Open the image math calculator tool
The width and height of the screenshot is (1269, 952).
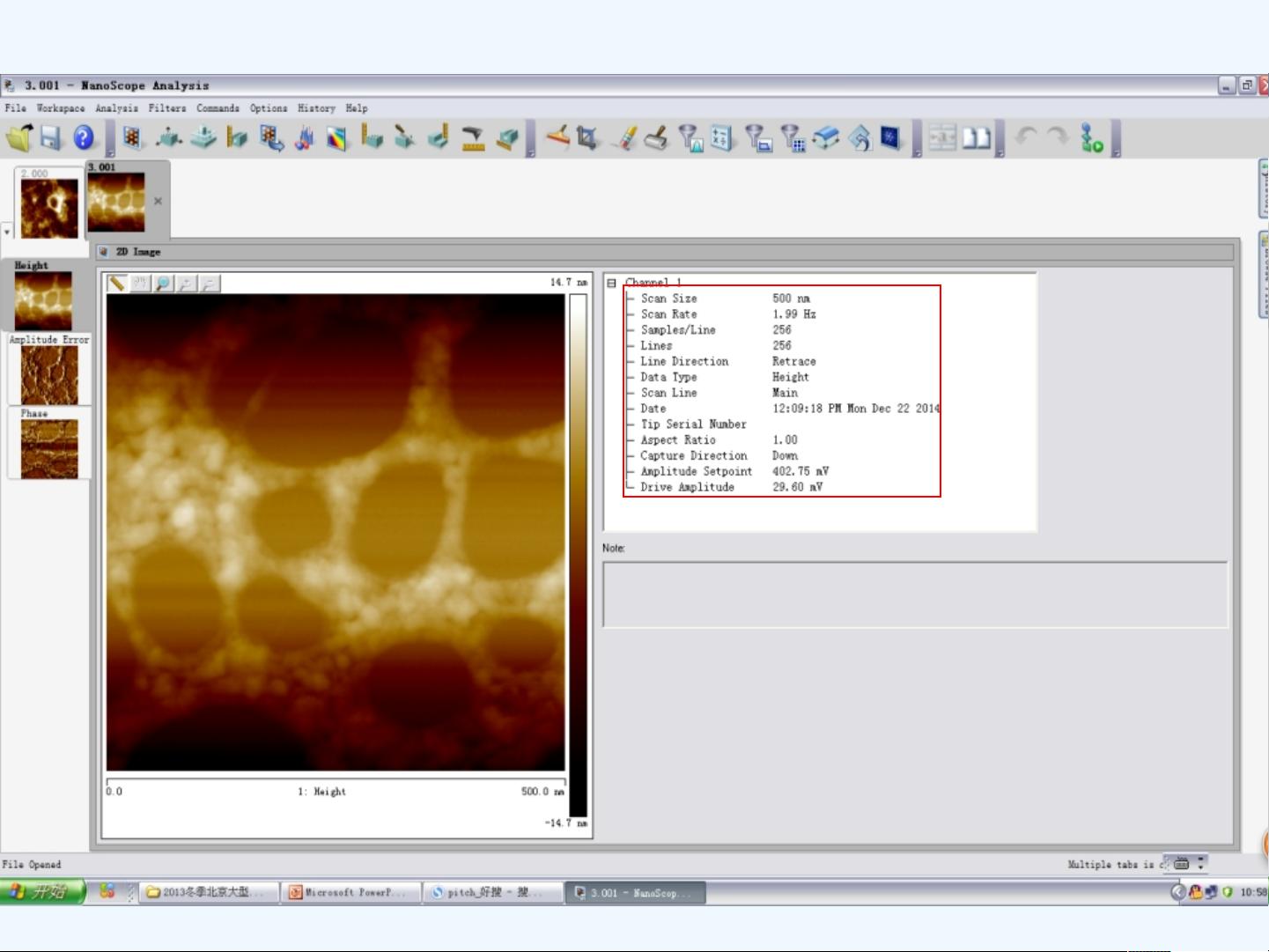pos(722,138)
